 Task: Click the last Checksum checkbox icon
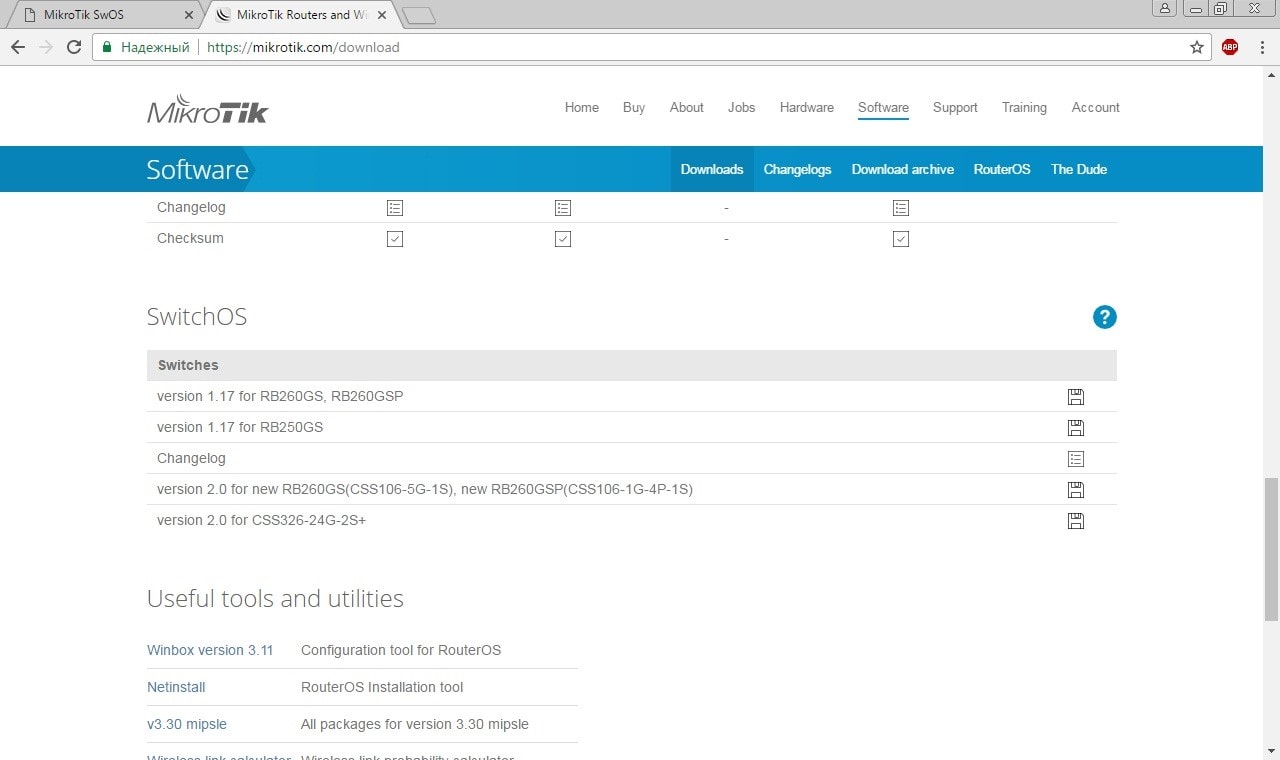click(901, 239)
